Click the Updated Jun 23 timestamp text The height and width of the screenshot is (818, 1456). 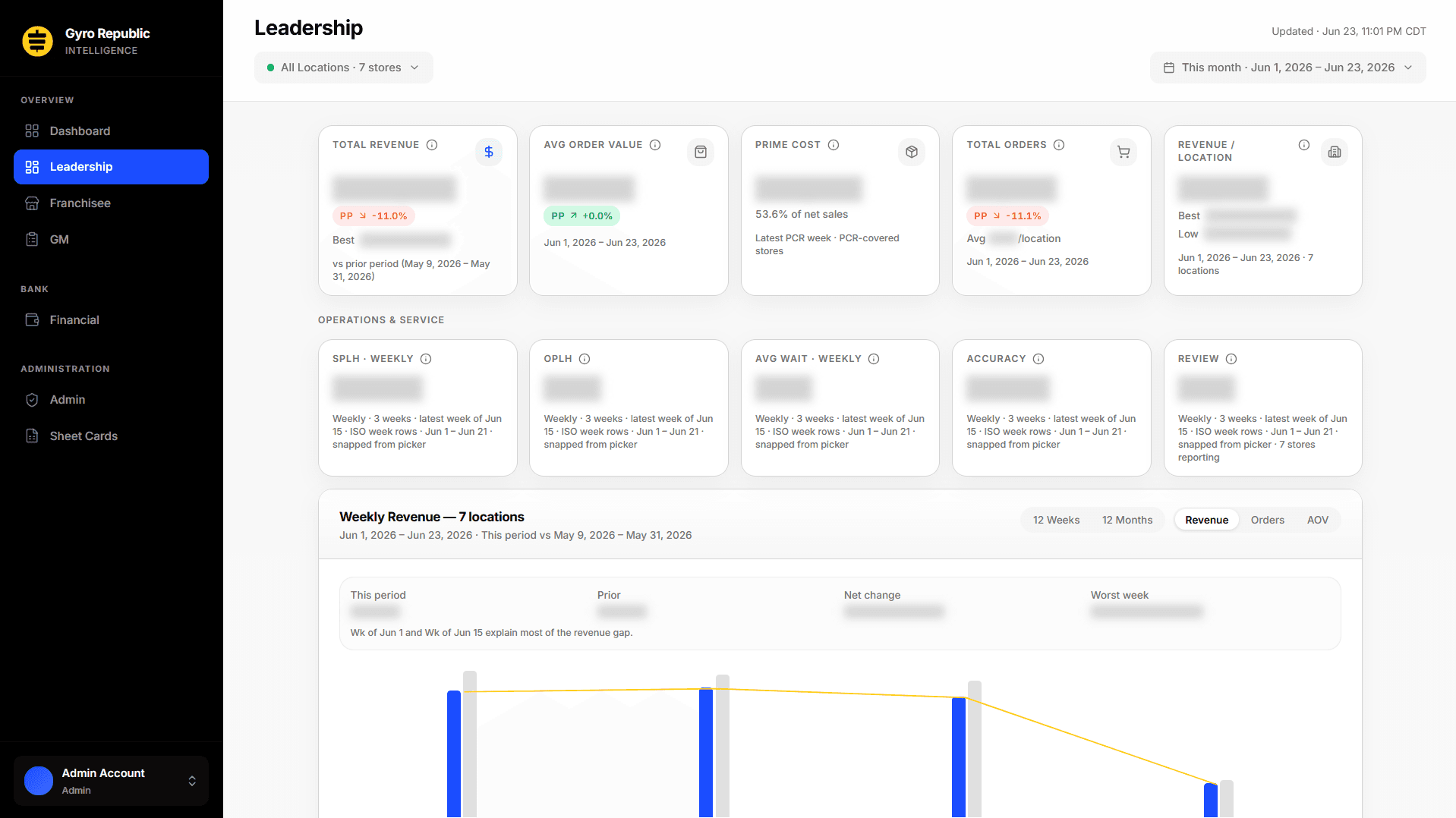click(x=1348, y=32)
